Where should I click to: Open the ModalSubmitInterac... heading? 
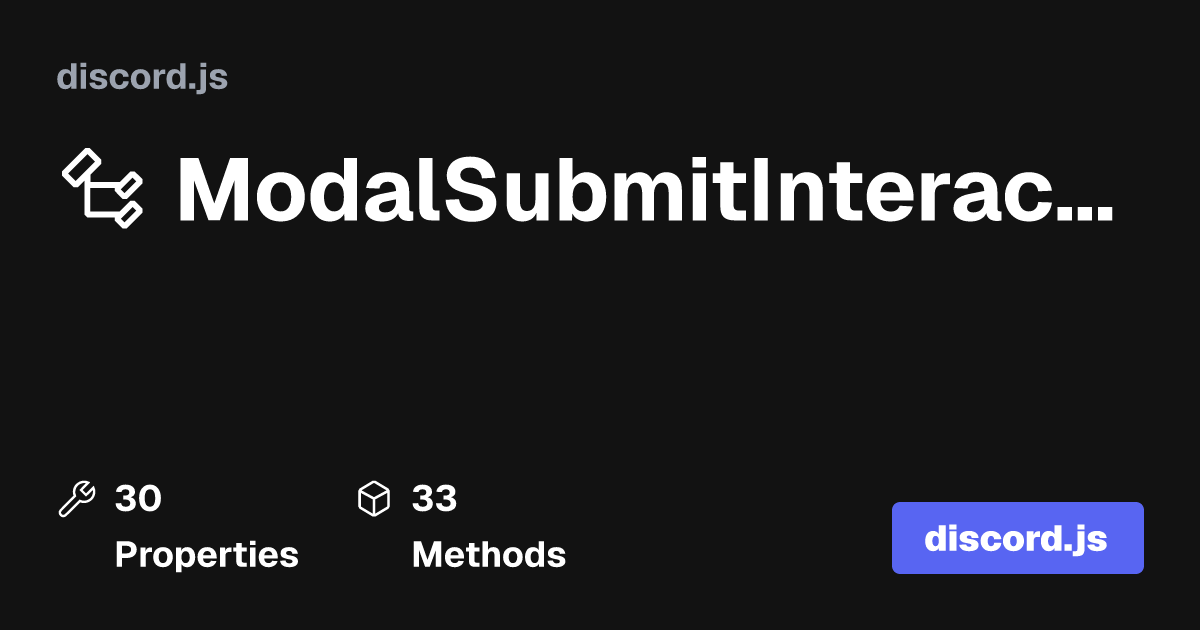point(645,190)
